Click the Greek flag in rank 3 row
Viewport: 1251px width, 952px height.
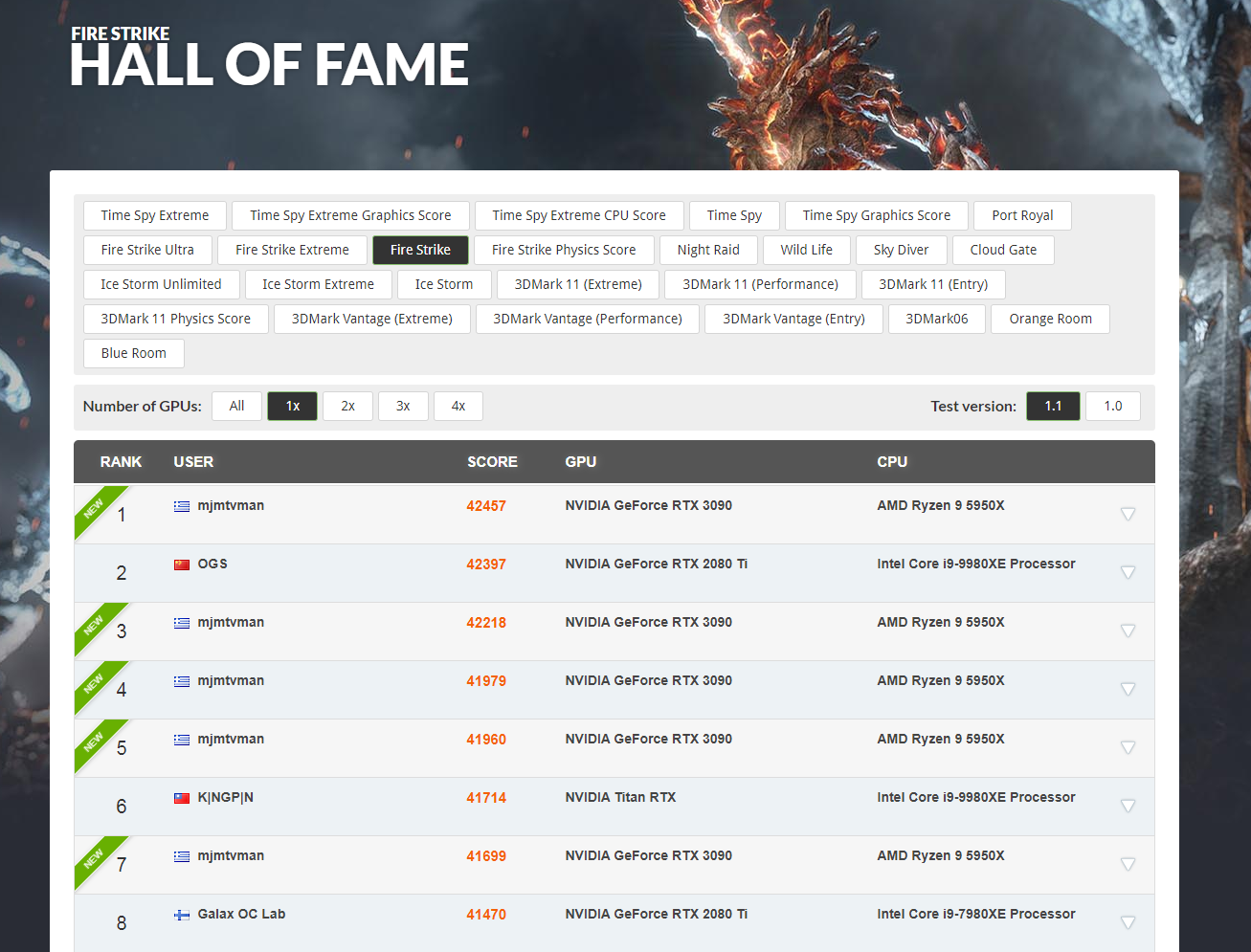[182, 623]
